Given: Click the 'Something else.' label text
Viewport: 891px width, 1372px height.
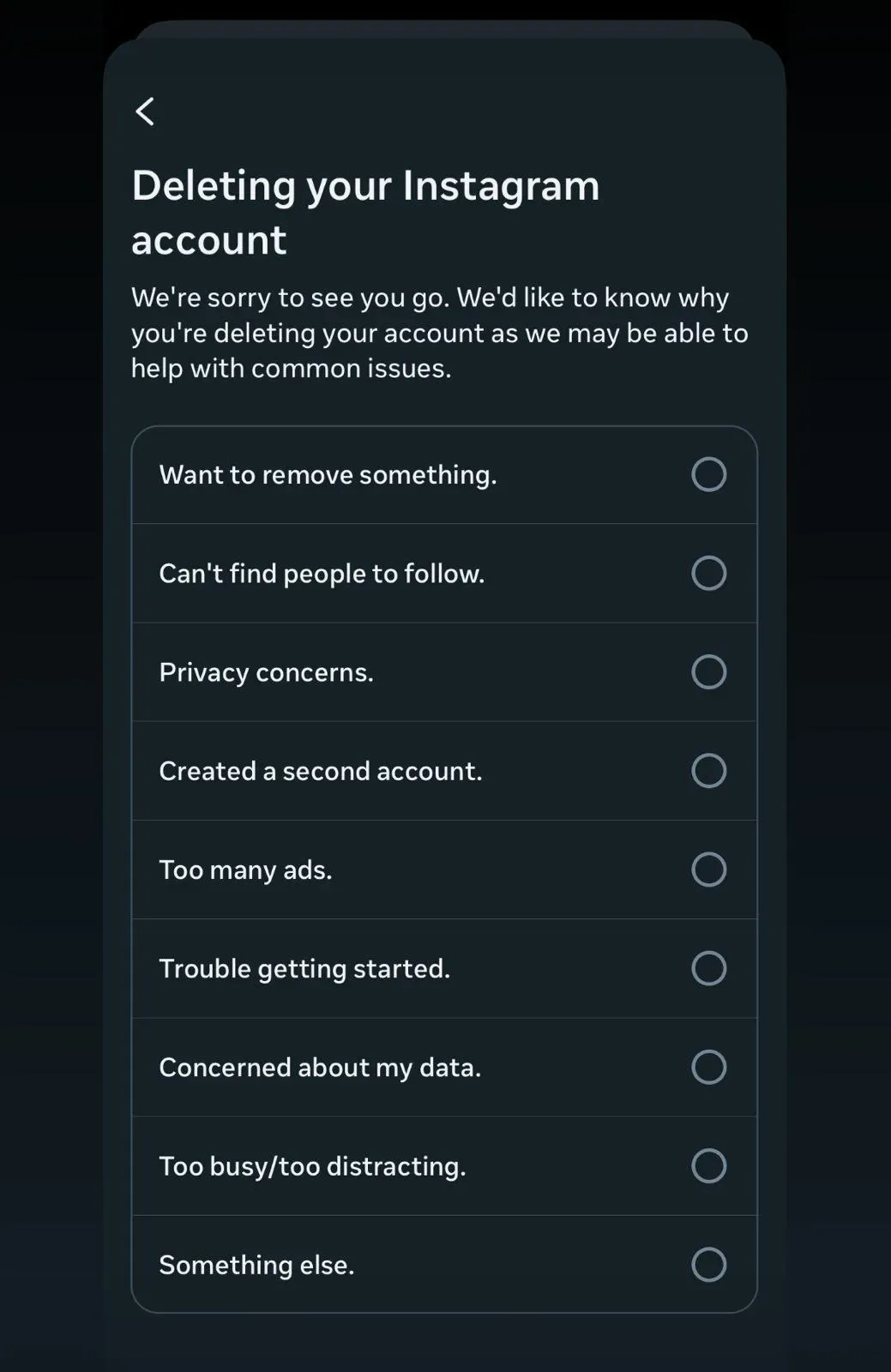Looking at the screenshot, I should point(256,1265).
